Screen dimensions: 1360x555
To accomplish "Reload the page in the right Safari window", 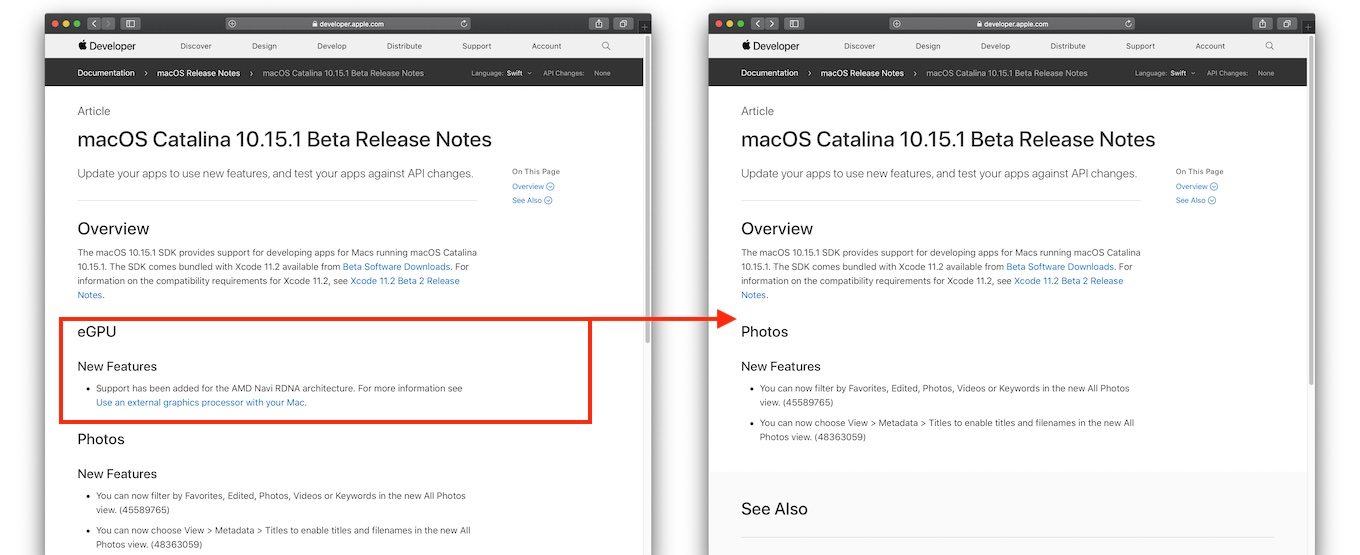I will tap(1129, 23).
